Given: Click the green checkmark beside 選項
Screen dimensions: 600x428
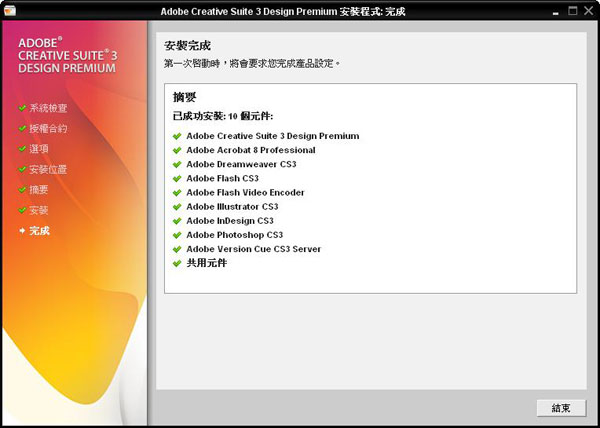Looking at the screenshot, I should pyautogui.click(x=22, y=148).
